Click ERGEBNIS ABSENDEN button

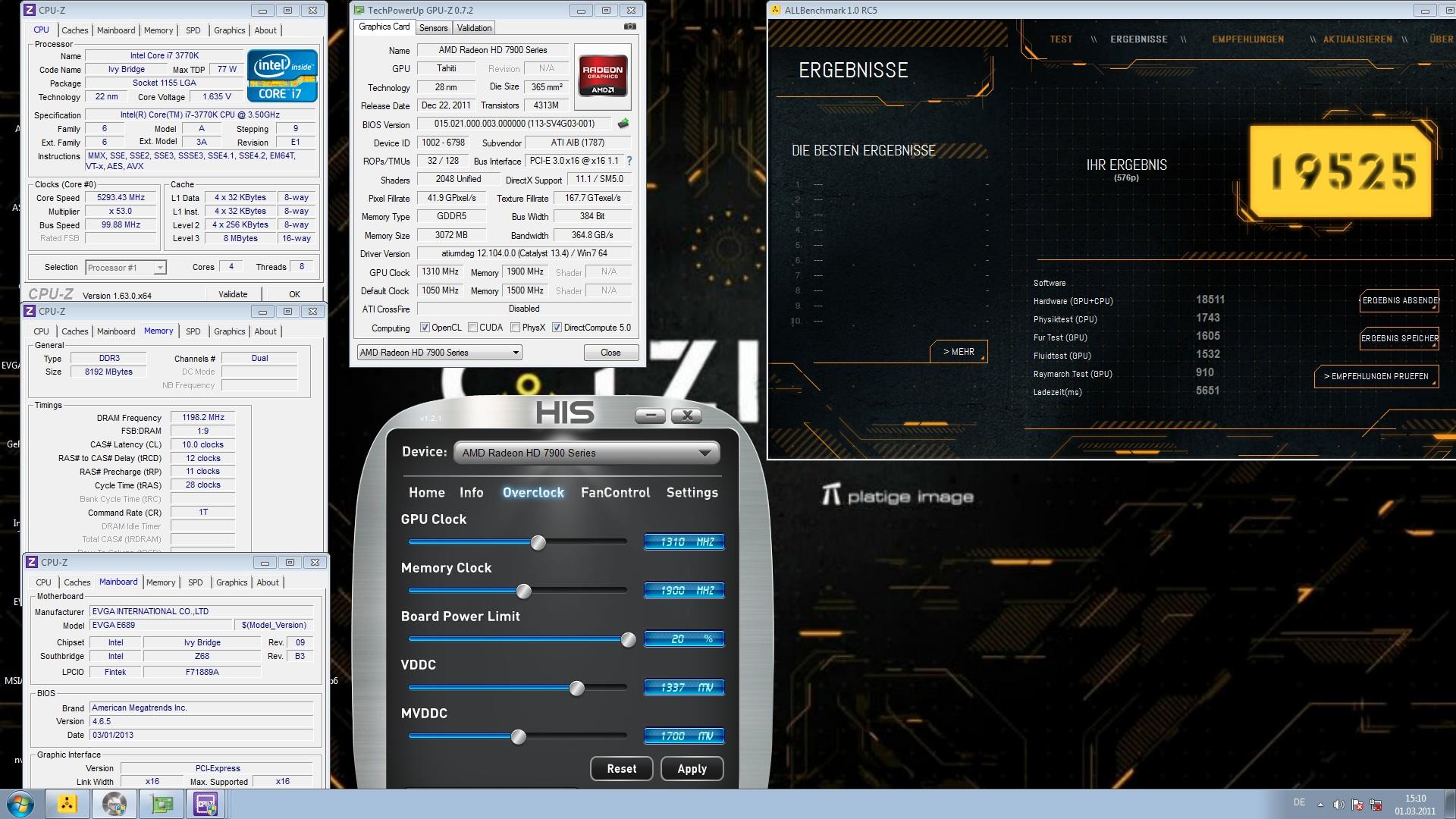pos(1399,300)
